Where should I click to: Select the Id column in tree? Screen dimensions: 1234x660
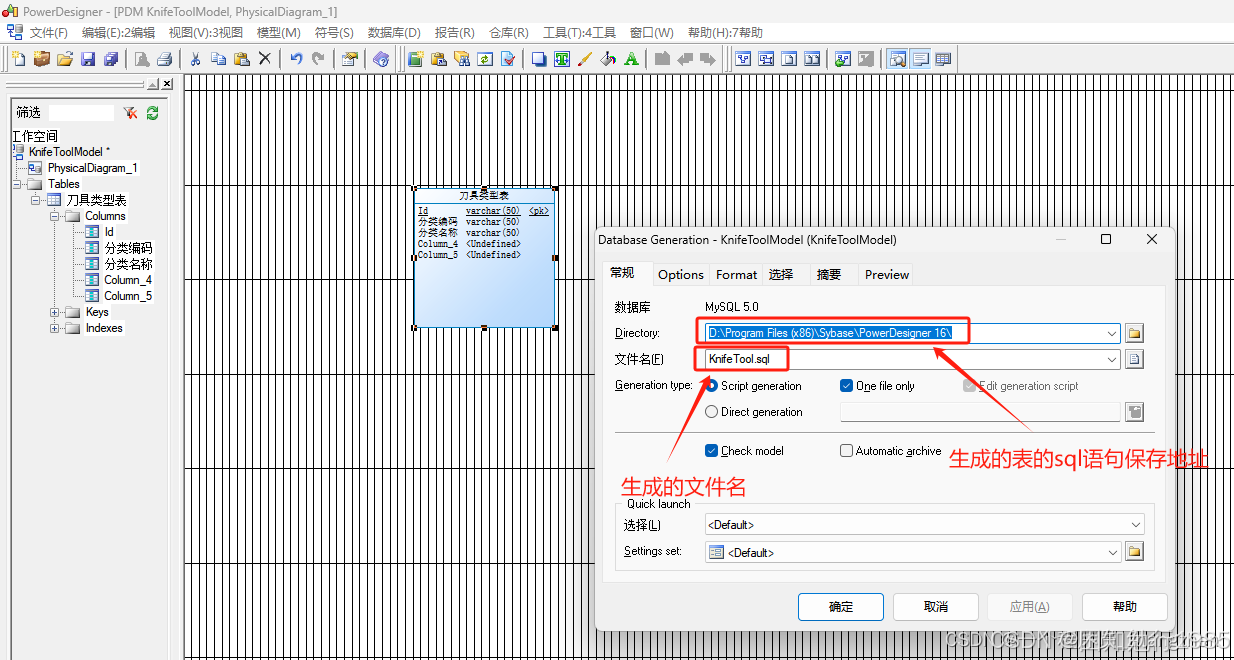(109, 232)
